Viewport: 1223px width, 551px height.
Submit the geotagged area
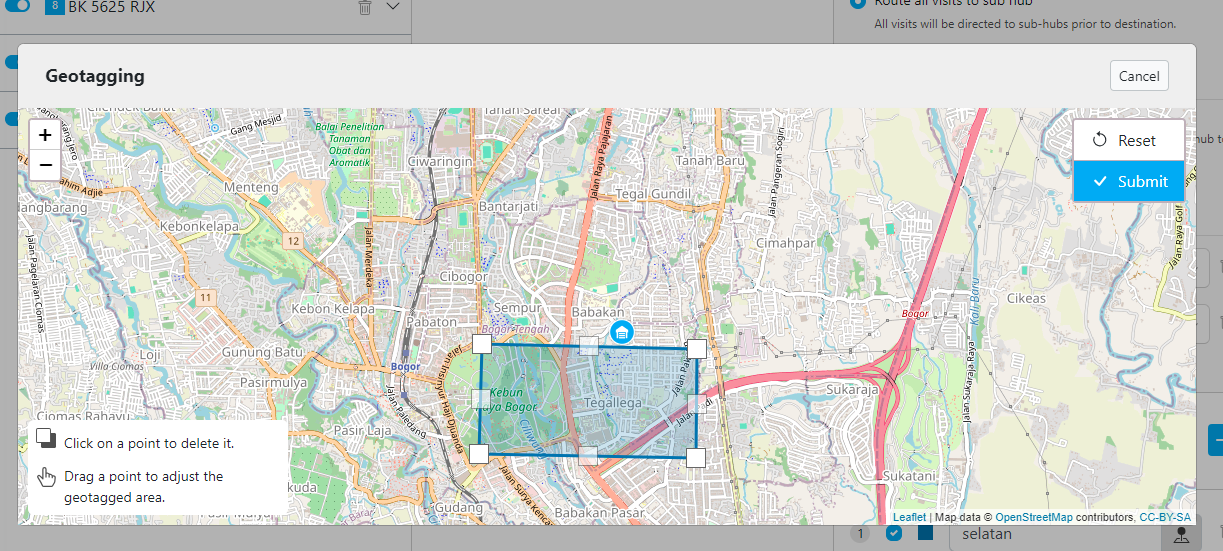(1129, 181)
